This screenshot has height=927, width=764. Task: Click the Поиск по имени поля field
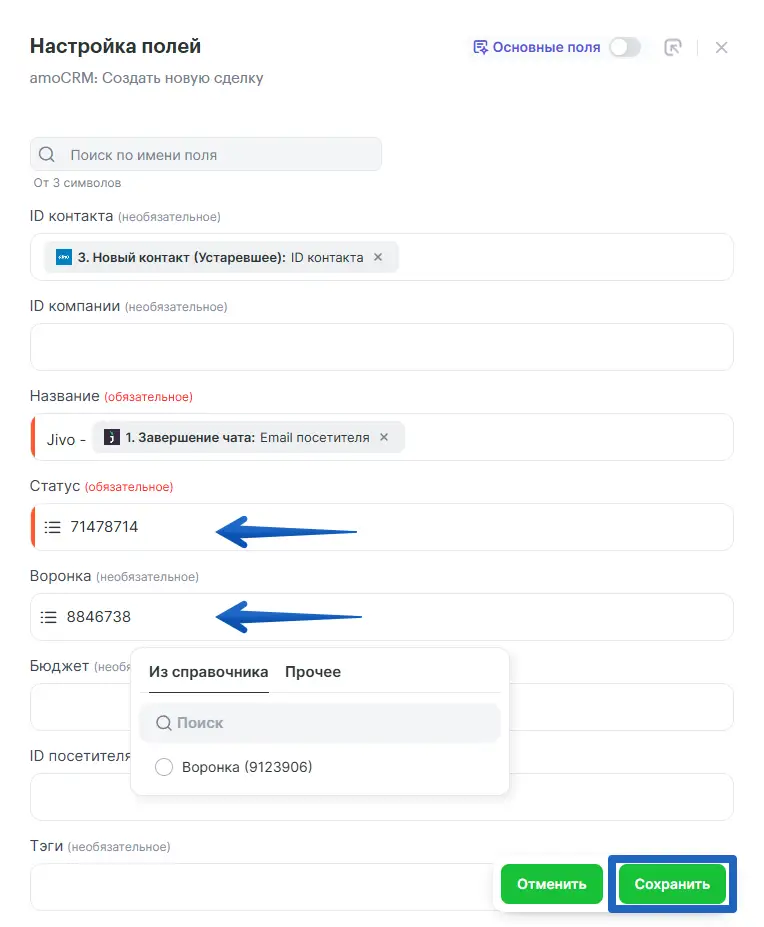point(220,155)
